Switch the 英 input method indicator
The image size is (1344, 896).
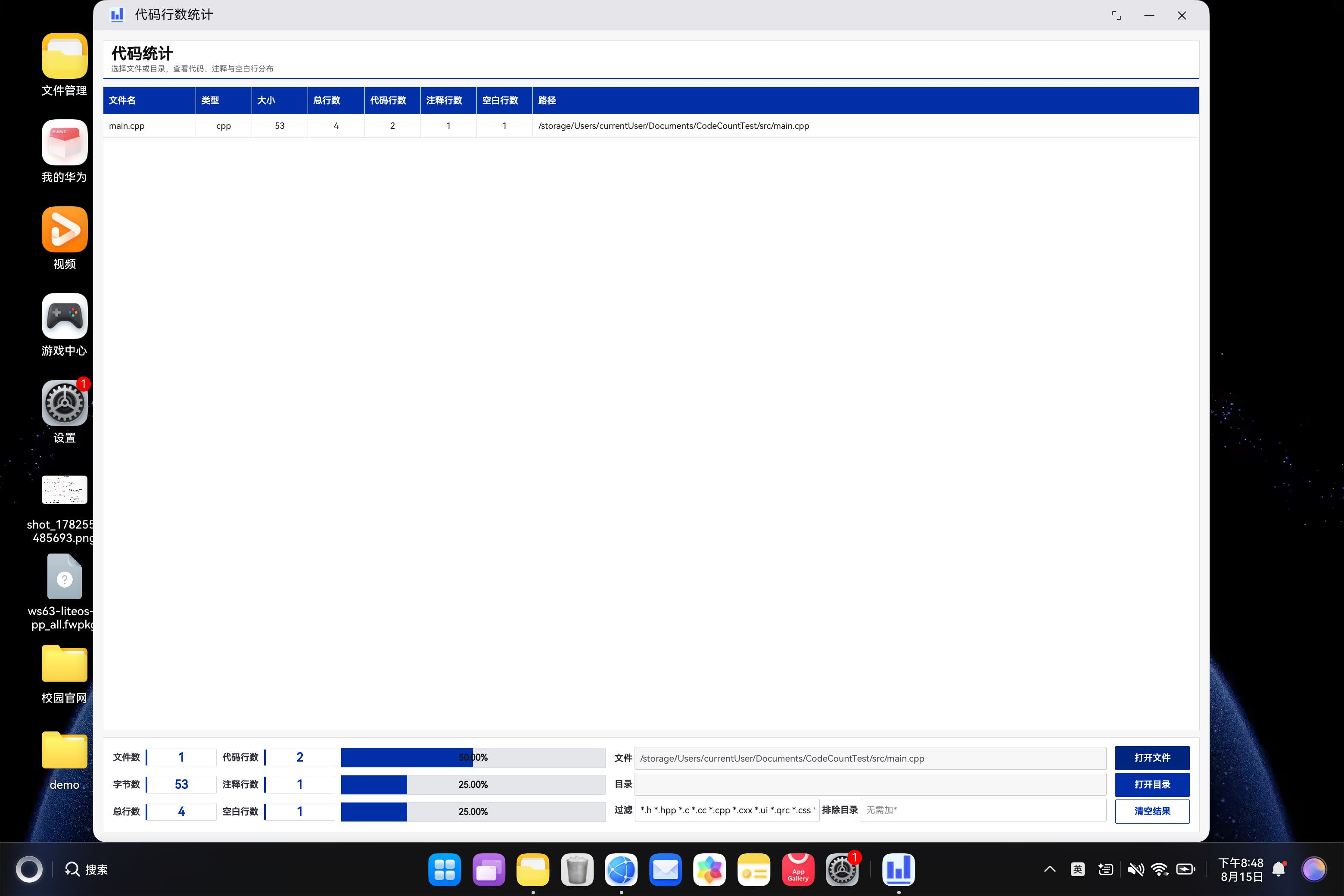tap(1078, 870)
